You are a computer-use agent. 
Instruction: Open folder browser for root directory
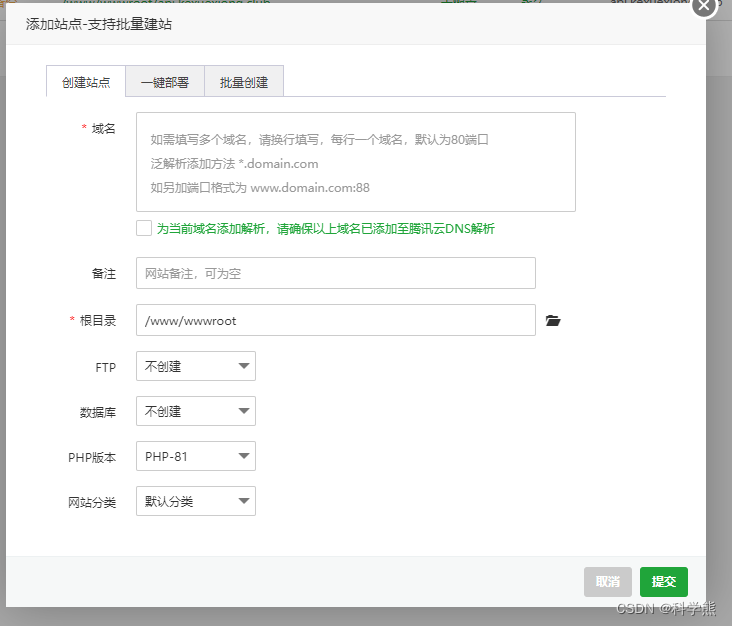point(553,321)
